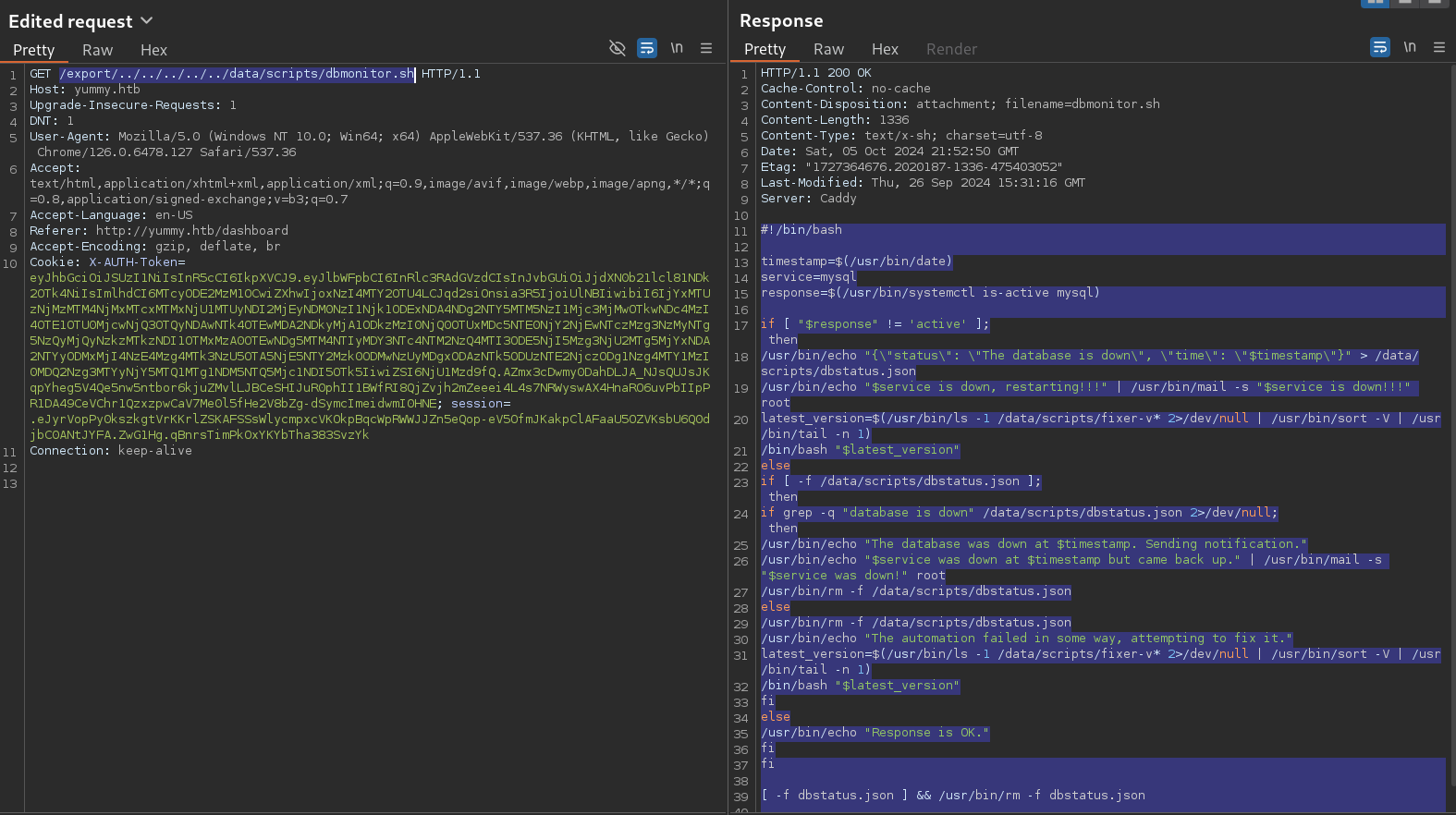
Task: Toggle show newline characters in request pane
Action: [x=677, y=48]
